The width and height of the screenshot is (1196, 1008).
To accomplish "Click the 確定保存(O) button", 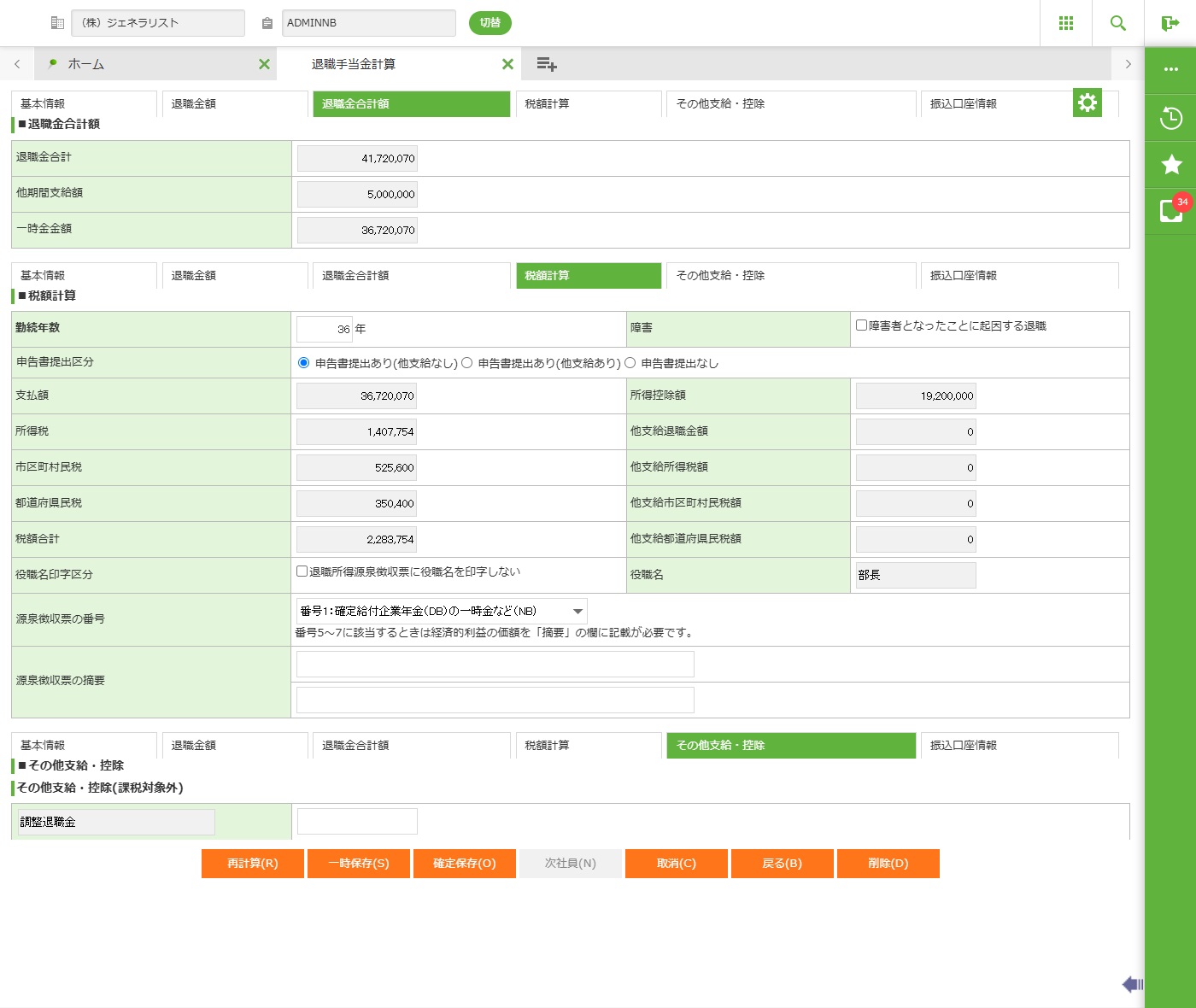I will coord(464,864).
